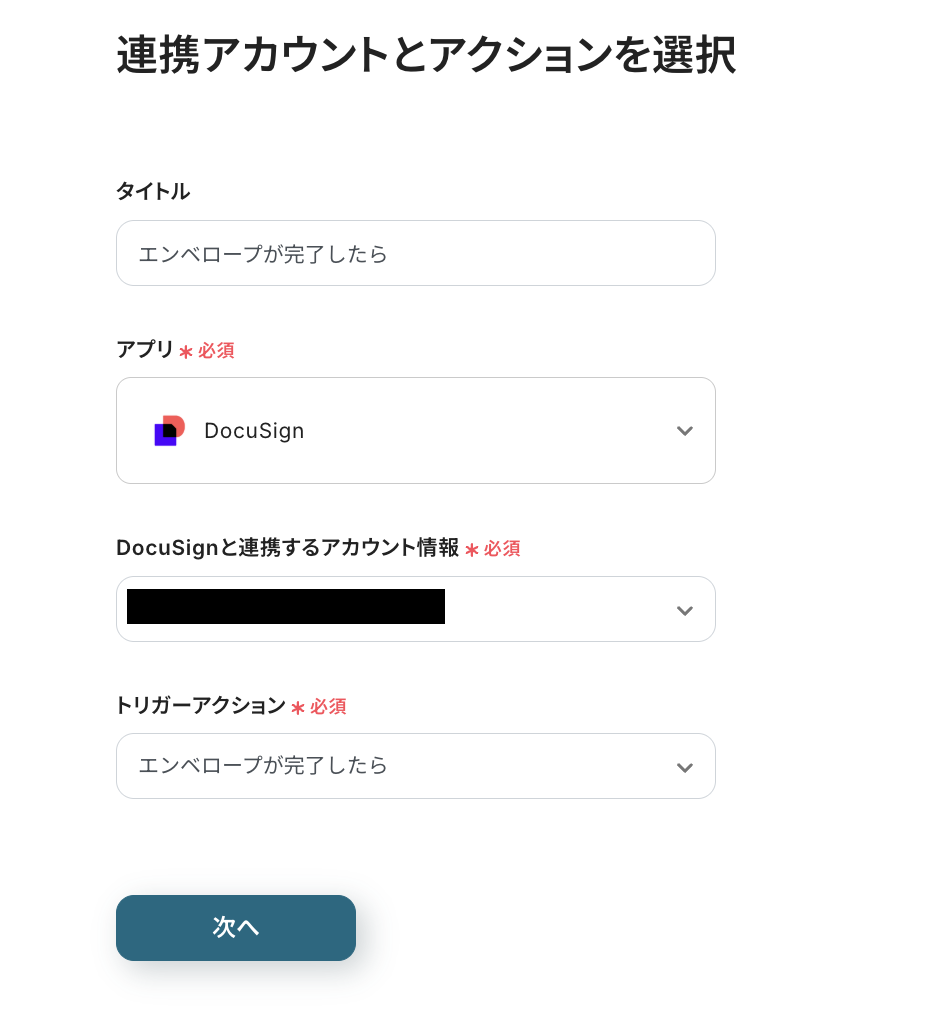Select the DocuSign app name text
The width and height of the screenshot is (942, 1010).
(x=254, y=431)
